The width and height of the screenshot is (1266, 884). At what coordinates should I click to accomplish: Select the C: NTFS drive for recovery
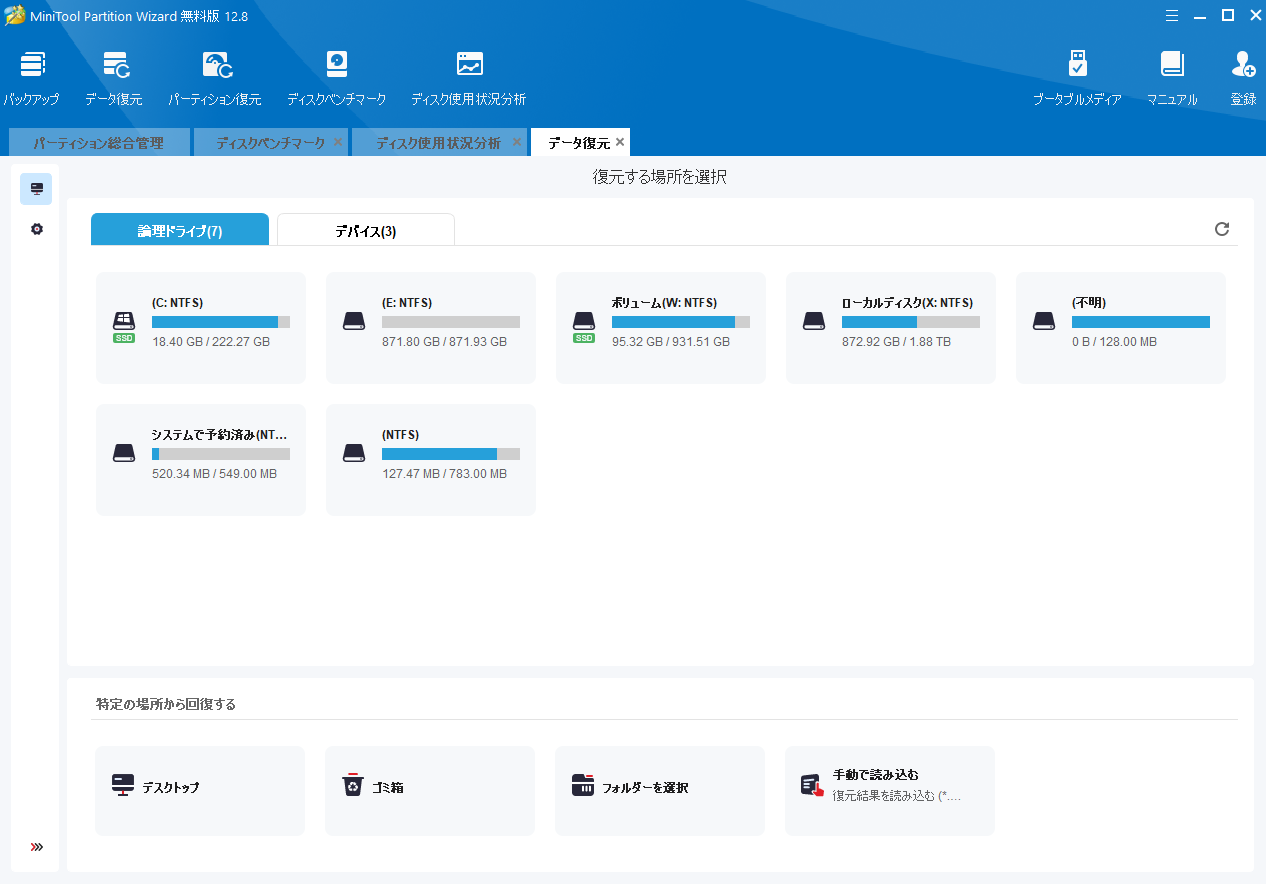(201, 328)
